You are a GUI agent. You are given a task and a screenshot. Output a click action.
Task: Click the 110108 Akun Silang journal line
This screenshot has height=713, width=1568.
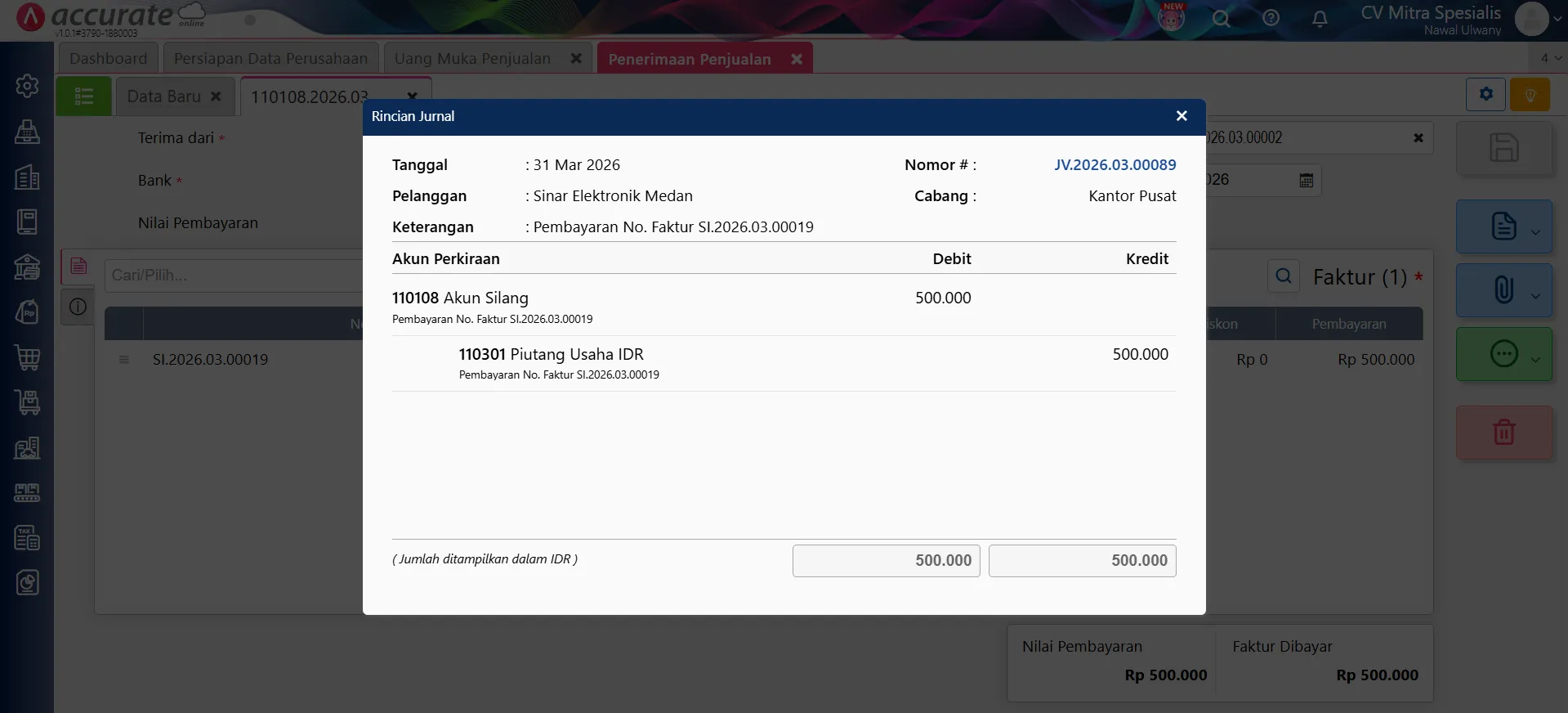784,307
